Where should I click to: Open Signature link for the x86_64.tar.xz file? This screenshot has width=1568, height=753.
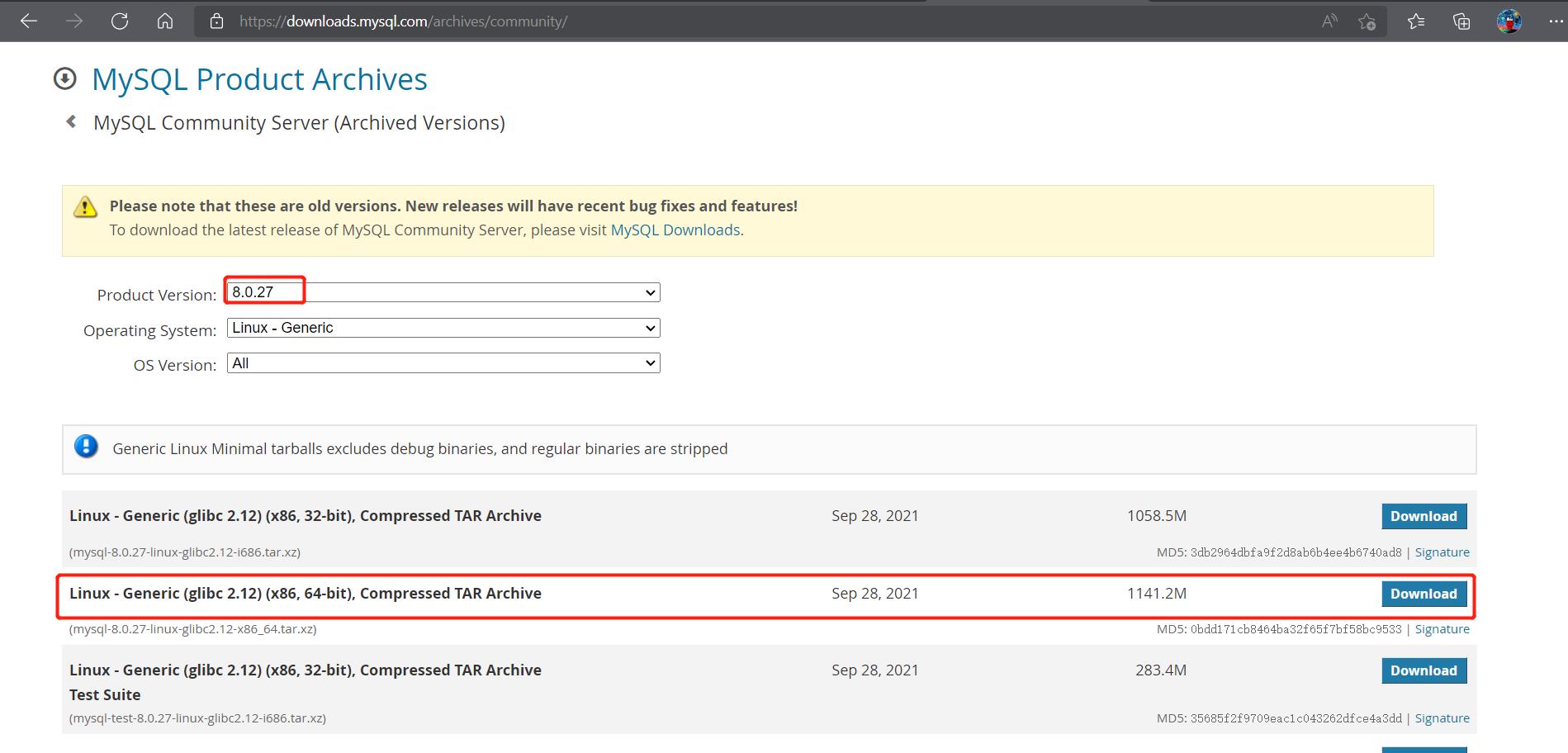[1442, 629]
